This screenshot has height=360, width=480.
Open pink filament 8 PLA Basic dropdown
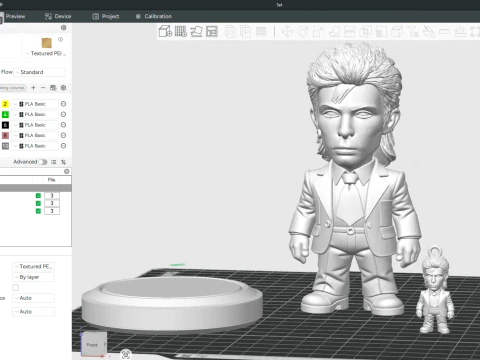point(35,135)
